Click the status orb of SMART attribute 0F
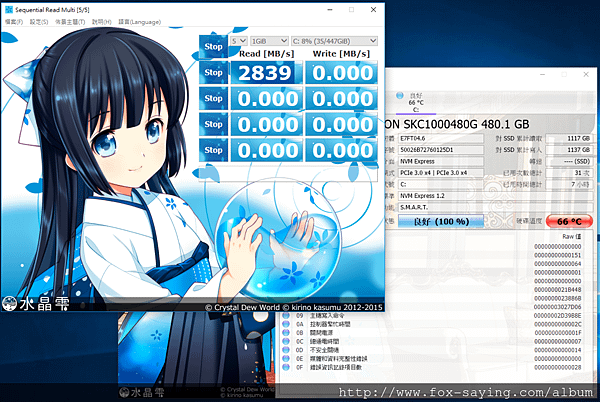The width and height of the screenshot is (600, 402). [286, 367]
